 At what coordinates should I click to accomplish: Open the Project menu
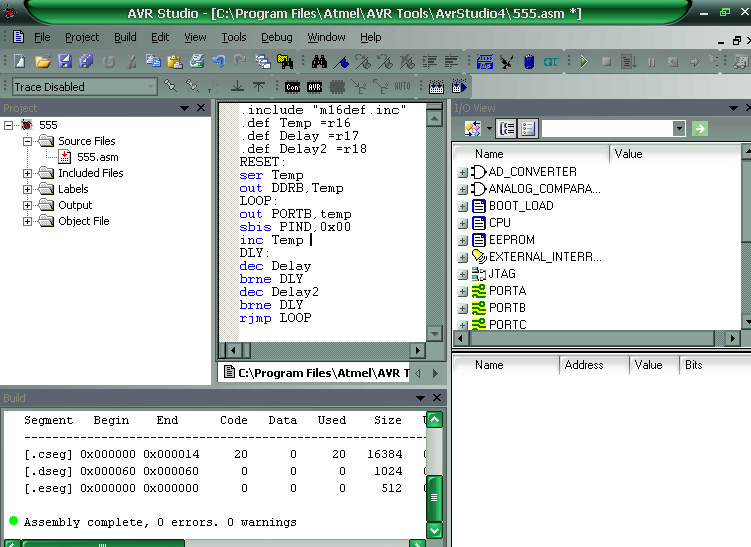(82, 37)
